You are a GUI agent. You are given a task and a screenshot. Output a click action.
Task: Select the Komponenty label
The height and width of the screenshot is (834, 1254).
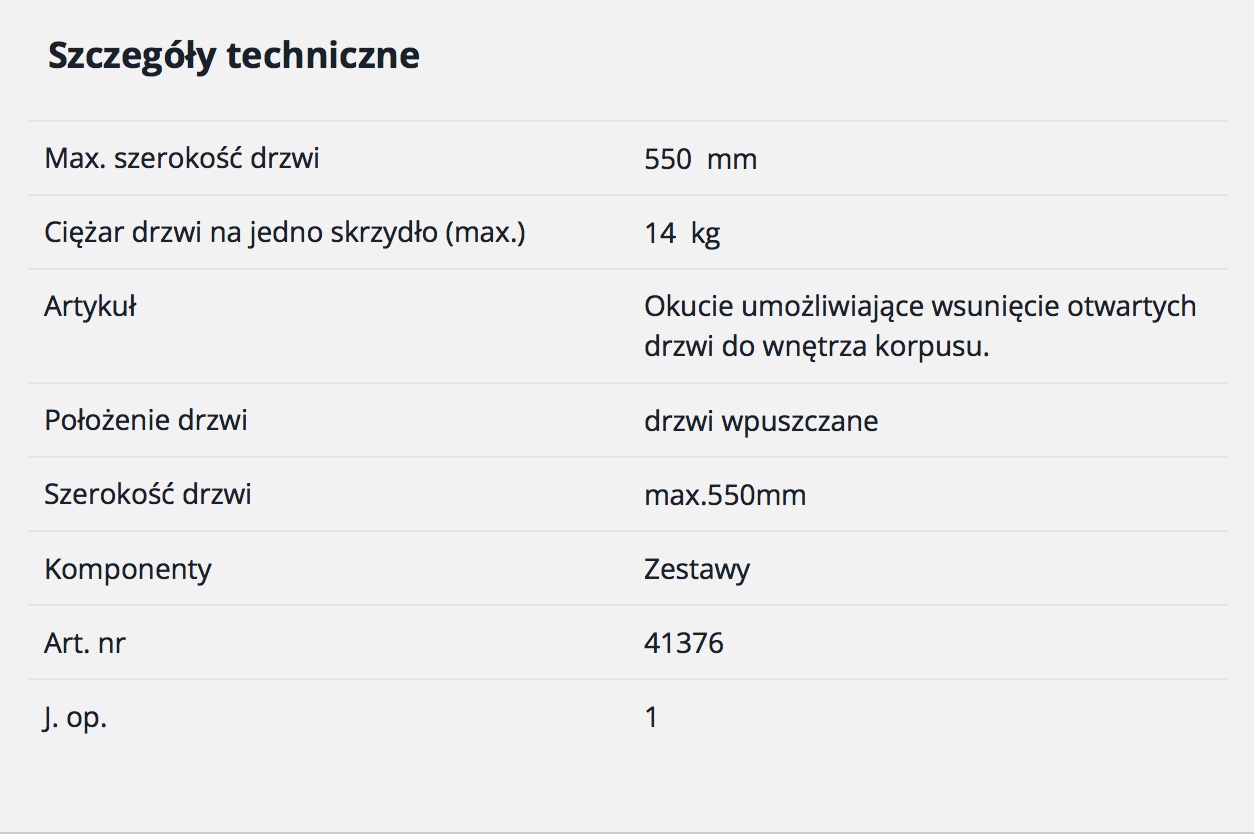pyautogui.click(x=128, y=569)
